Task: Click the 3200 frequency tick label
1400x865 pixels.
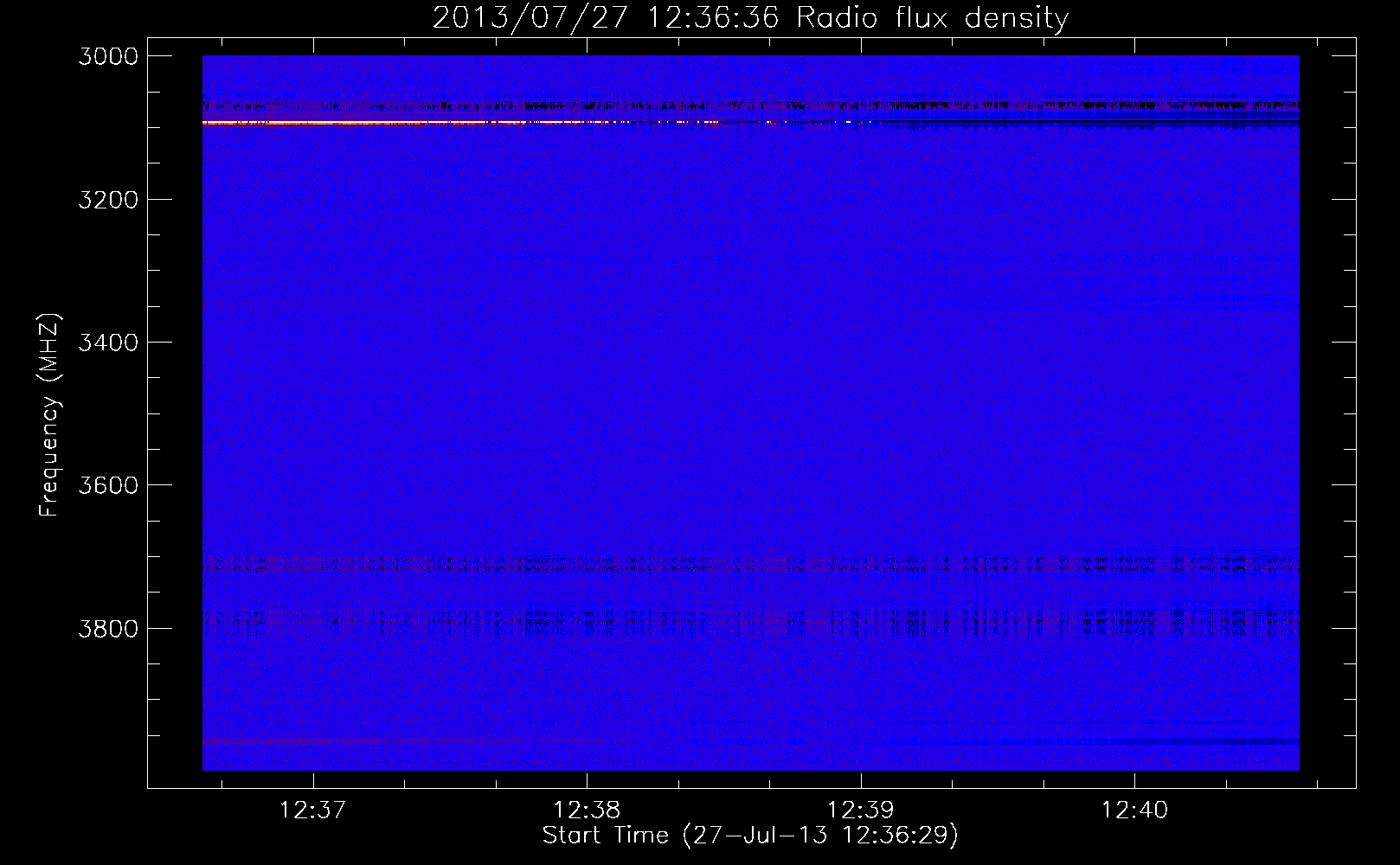Action: [108, 200]
